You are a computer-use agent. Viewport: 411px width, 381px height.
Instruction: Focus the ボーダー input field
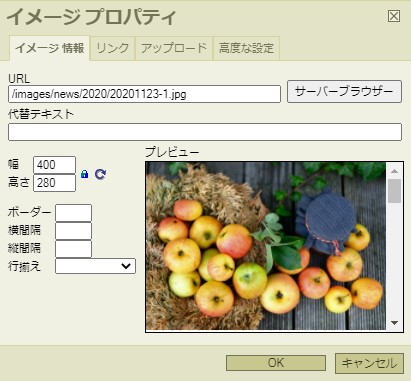click(73, 213)
